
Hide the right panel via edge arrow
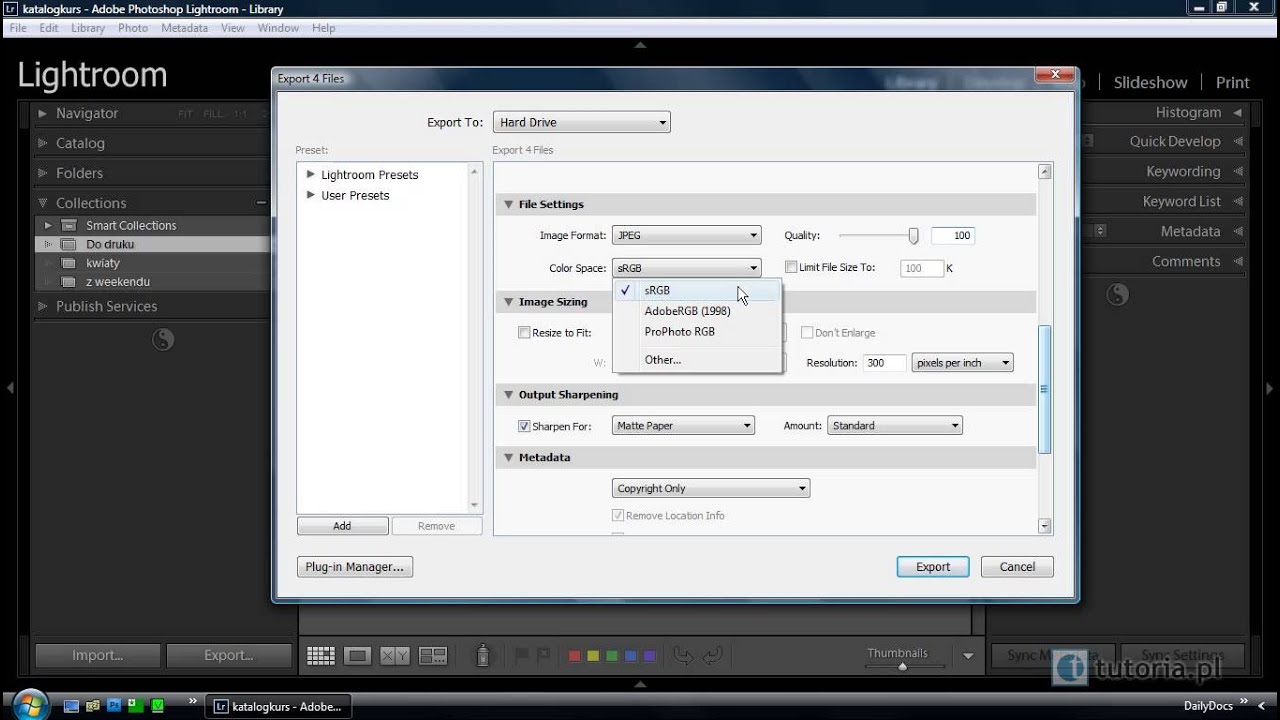click(1270, 388)
